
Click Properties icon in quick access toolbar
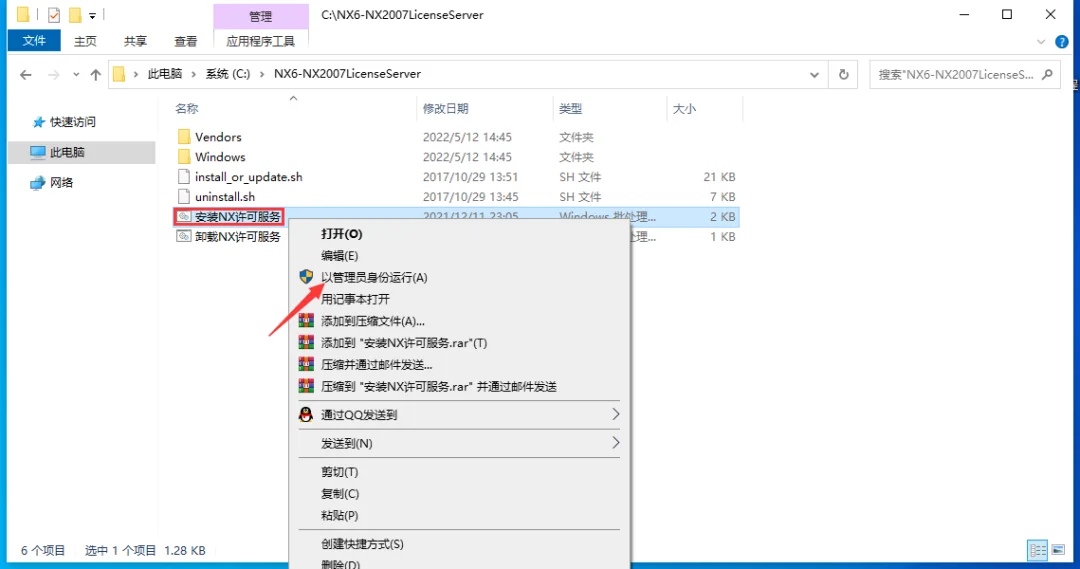[x=54, y=14]
